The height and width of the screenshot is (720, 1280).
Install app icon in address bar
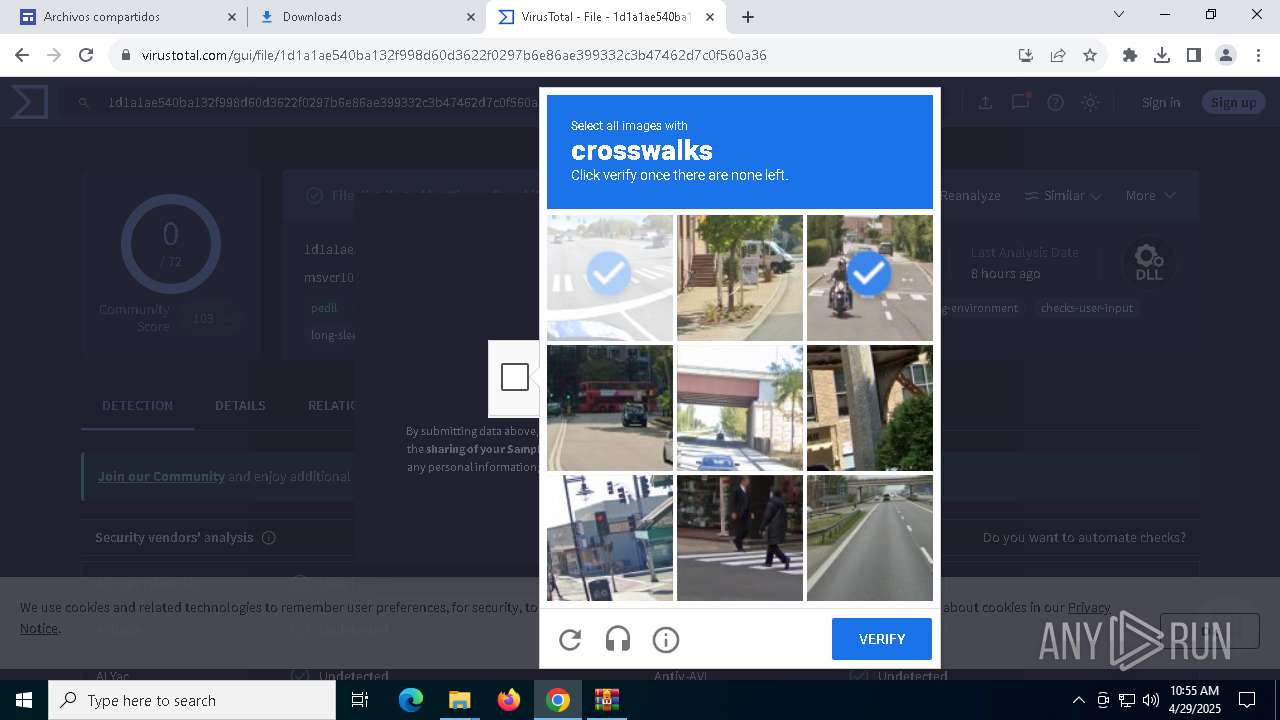(1026, 55)
